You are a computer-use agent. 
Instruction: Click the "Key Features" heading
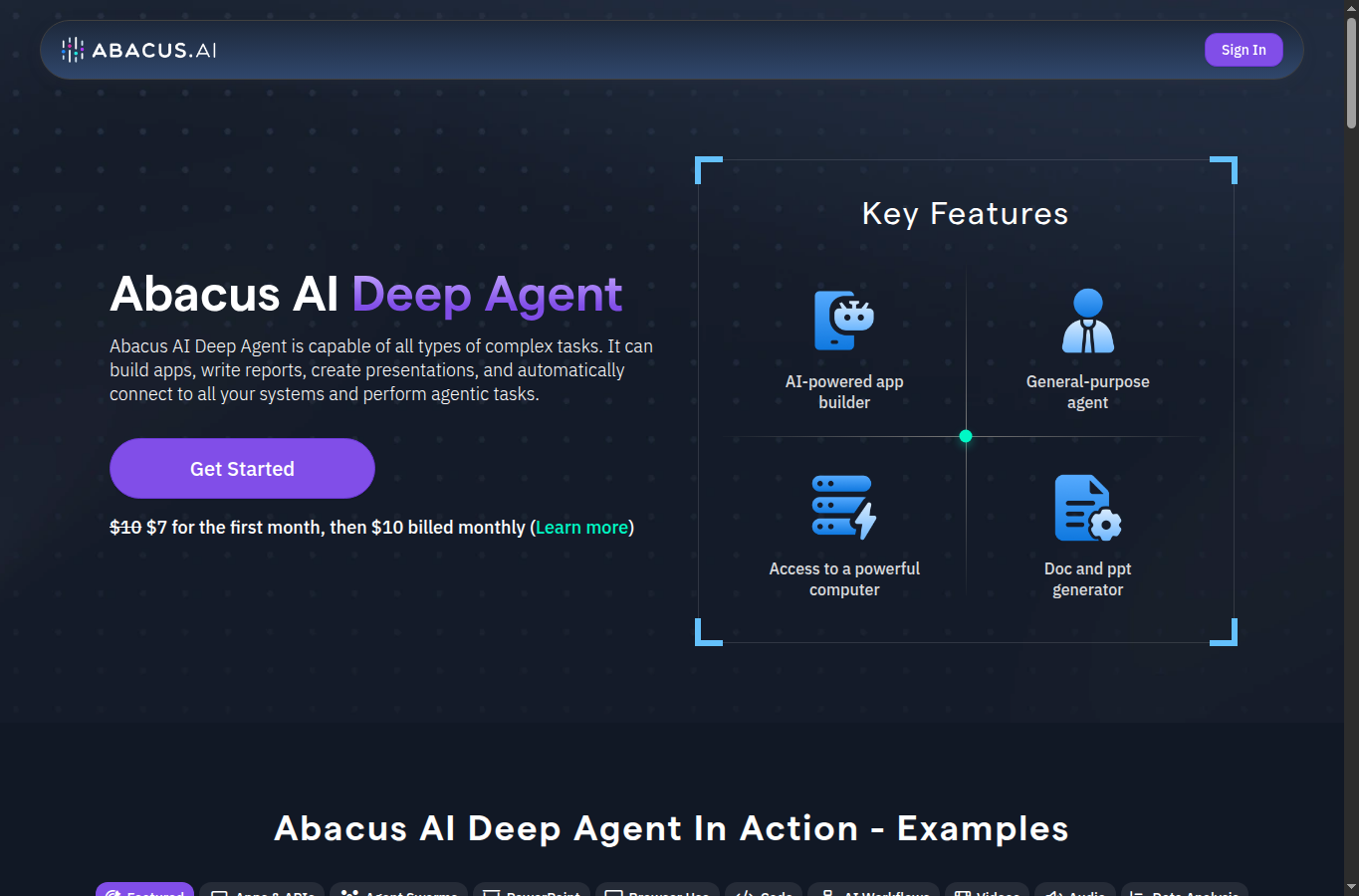coord(965,214)
